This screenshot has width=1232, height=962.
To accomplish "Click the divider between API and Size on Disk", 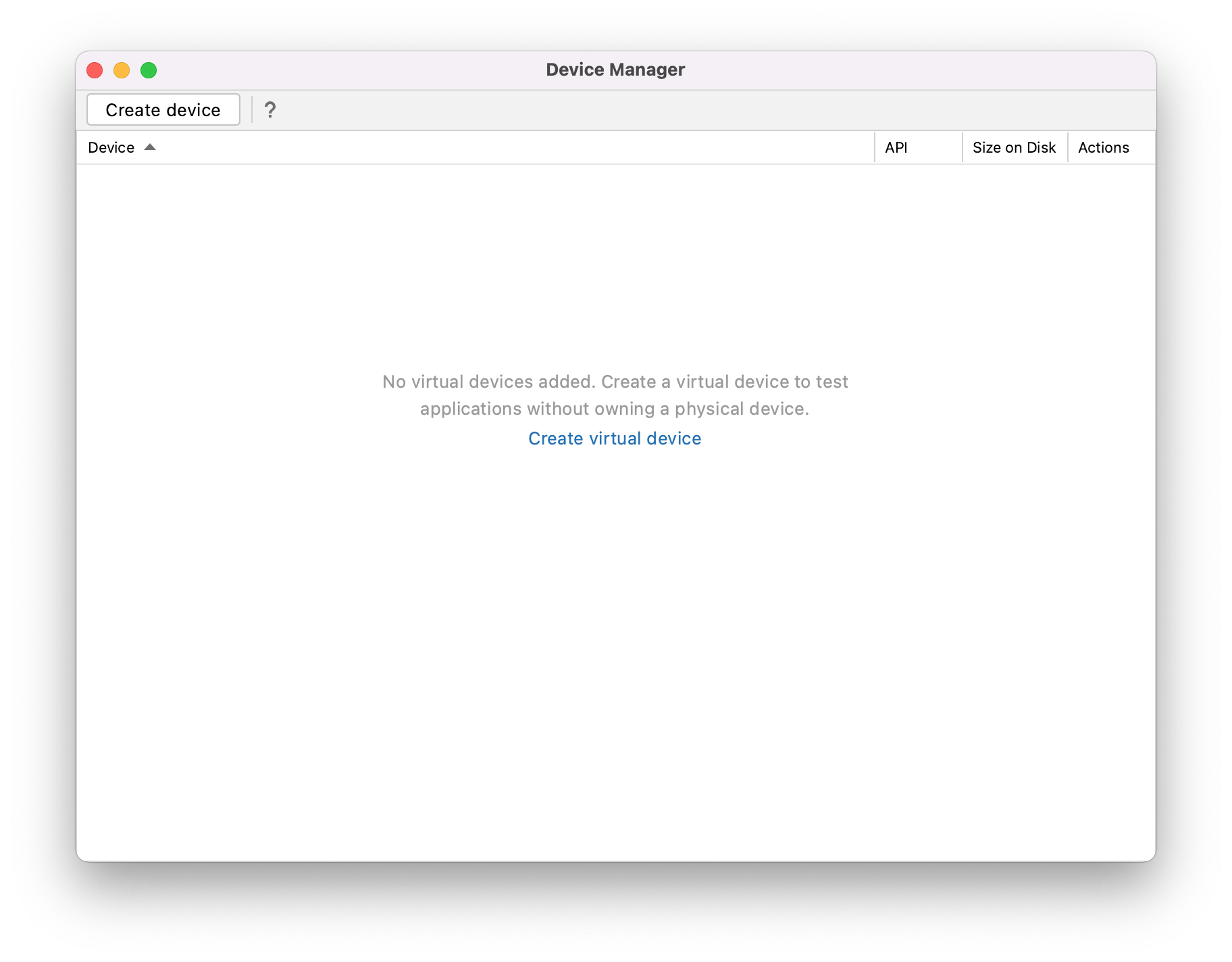I will point(962,147).
